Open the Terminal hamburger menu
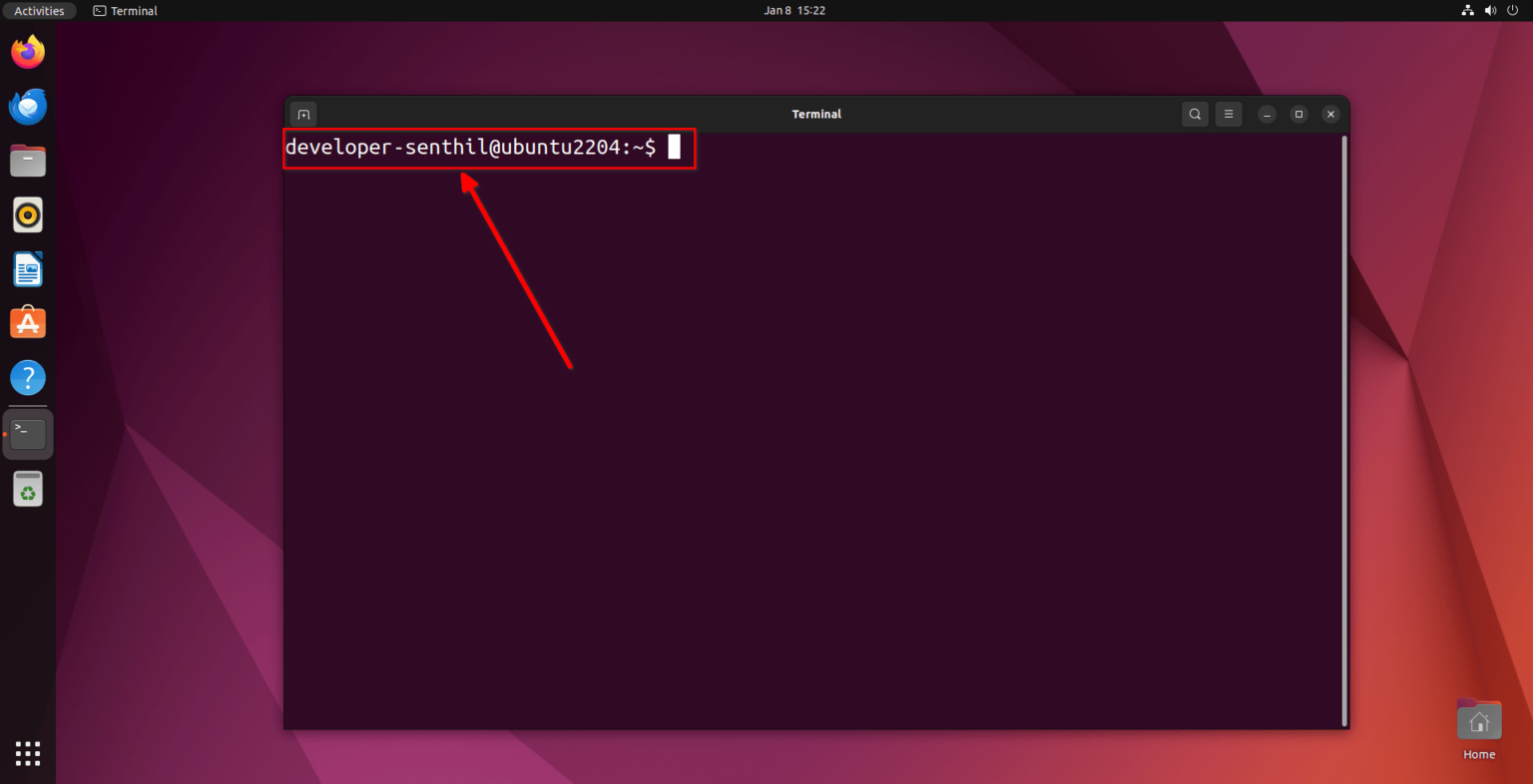The height and width of the screenshot is (784, 1533). (x=1229, y=114)
